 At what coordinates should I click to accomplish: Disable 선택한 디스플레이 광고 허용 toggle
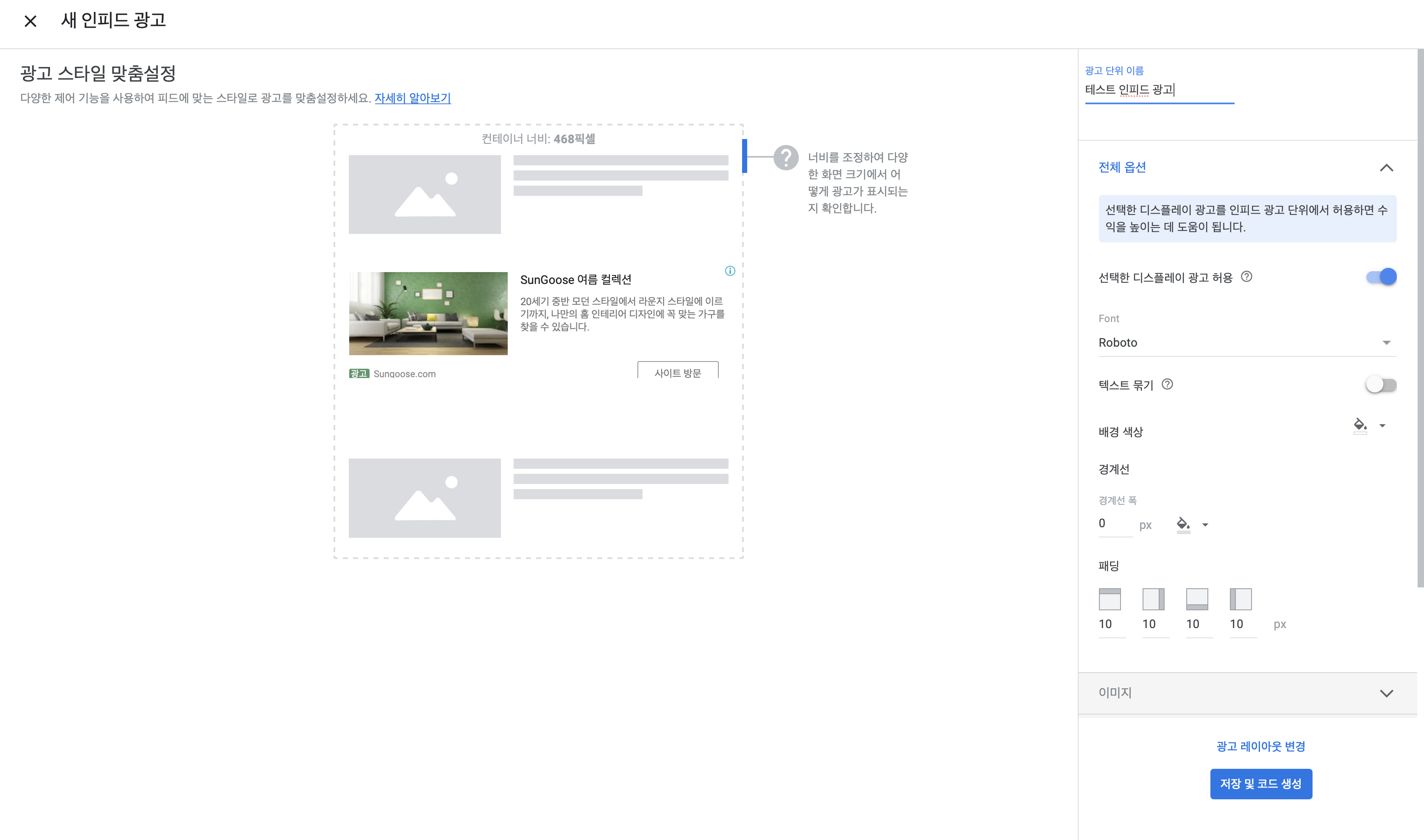tap(1381, 277)
